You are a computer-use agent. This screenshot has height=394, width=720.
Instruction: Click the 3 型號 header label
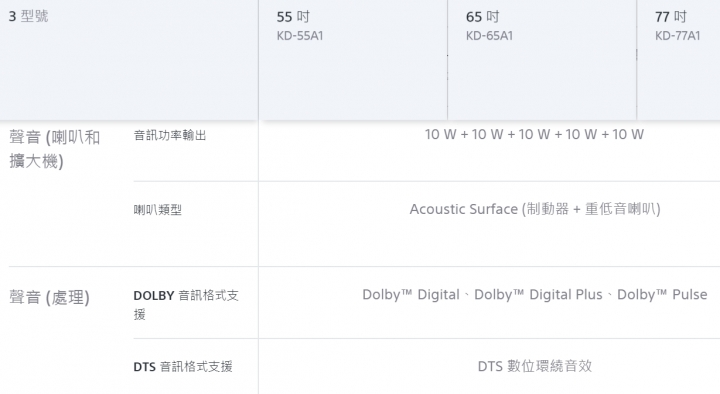(28, 17)
